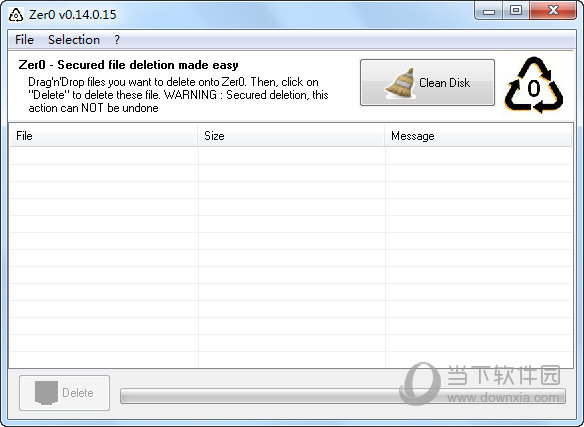Open the question mark help menu
Viewport: 584px width, 427px height.
117,40
